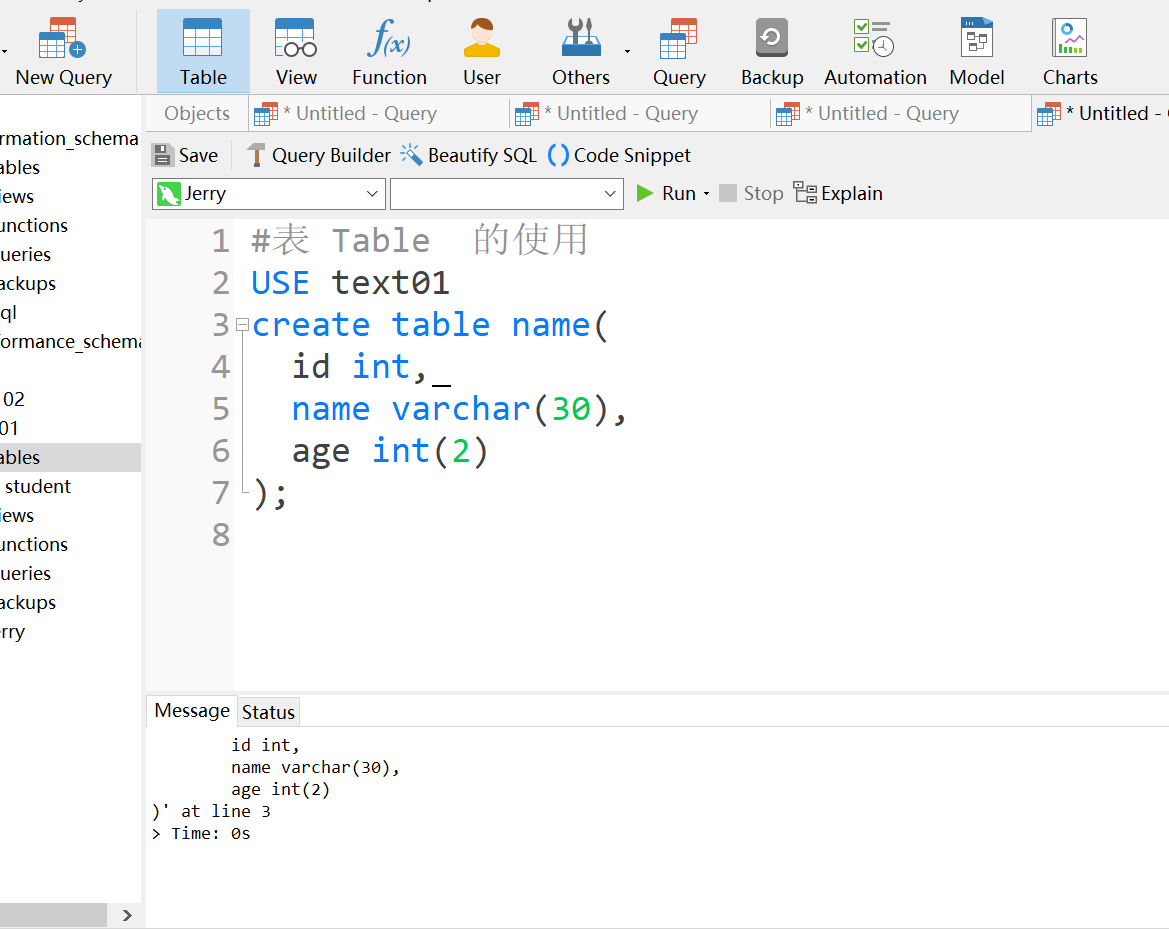Open the Jerry connection dropdown
Image resolution: width=1169 pixels, height=929 pixels.
click(x=268, y=194)
